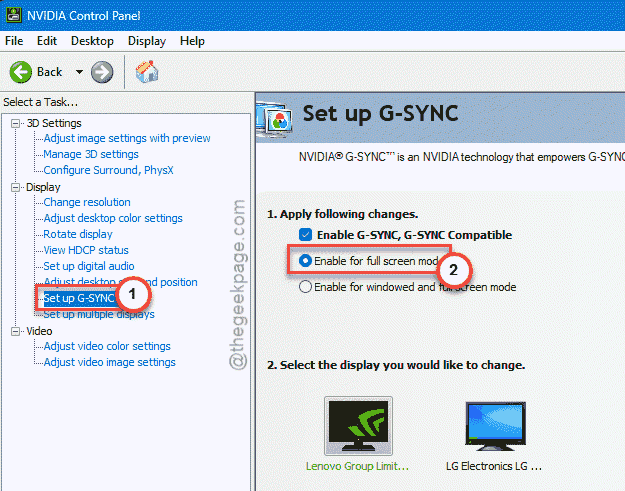Click the grey Forward arrow icon
Screen dimensions: 625x491
[x=102, y=72]
